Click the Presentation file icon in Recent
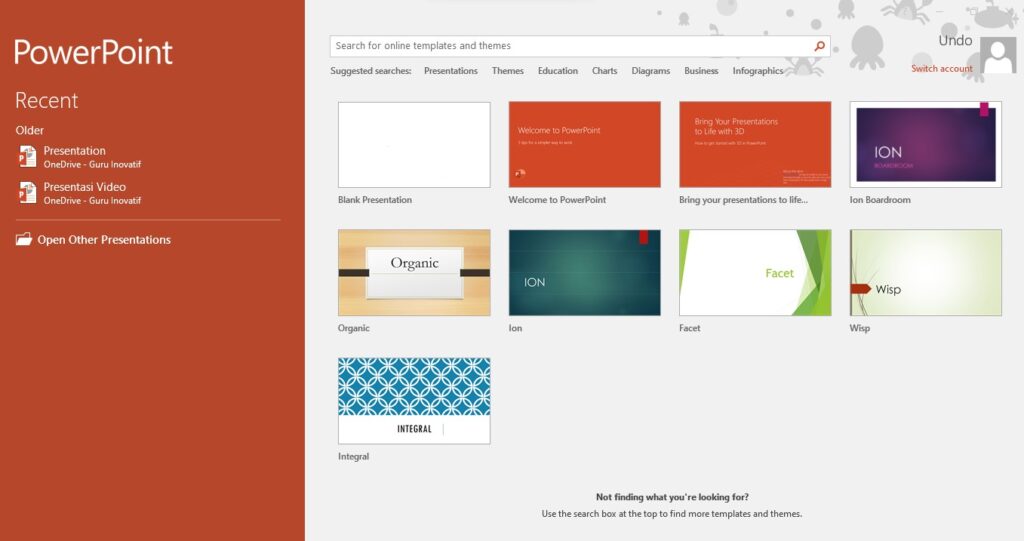Screen dimensions: 1024x541 (x=27, y=157)
